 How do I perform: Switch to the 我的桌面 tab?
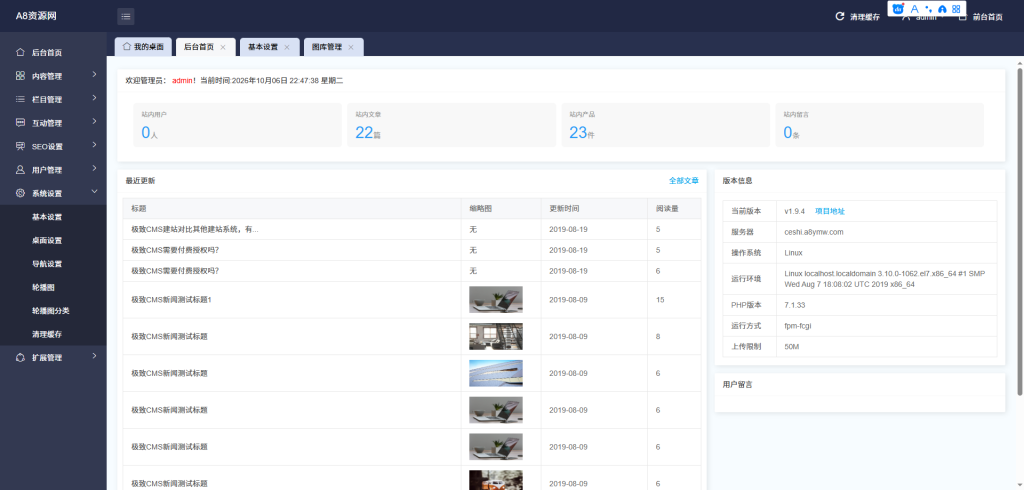tap(143, 47)
